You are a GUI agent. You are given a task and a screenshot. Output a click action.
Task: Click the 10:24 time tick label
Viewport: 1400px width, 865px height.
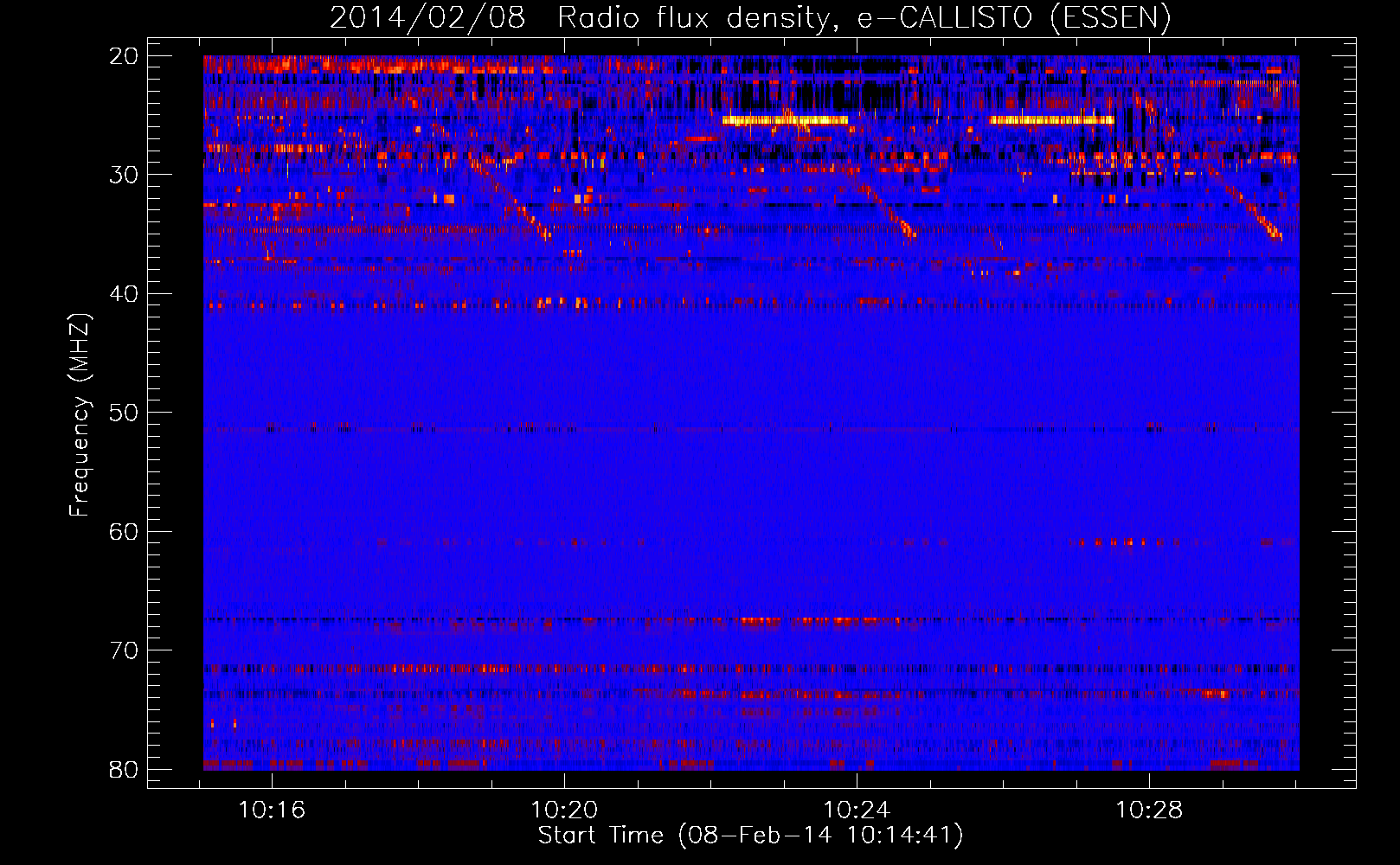coord(857,811)
